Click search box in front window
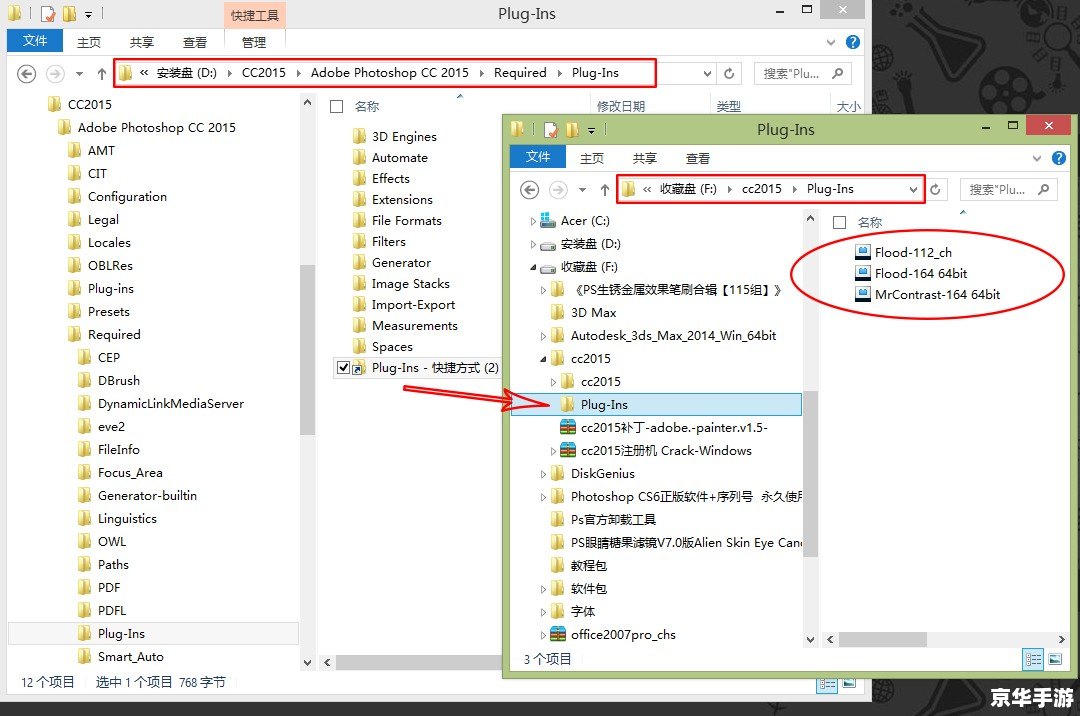 1008,189
